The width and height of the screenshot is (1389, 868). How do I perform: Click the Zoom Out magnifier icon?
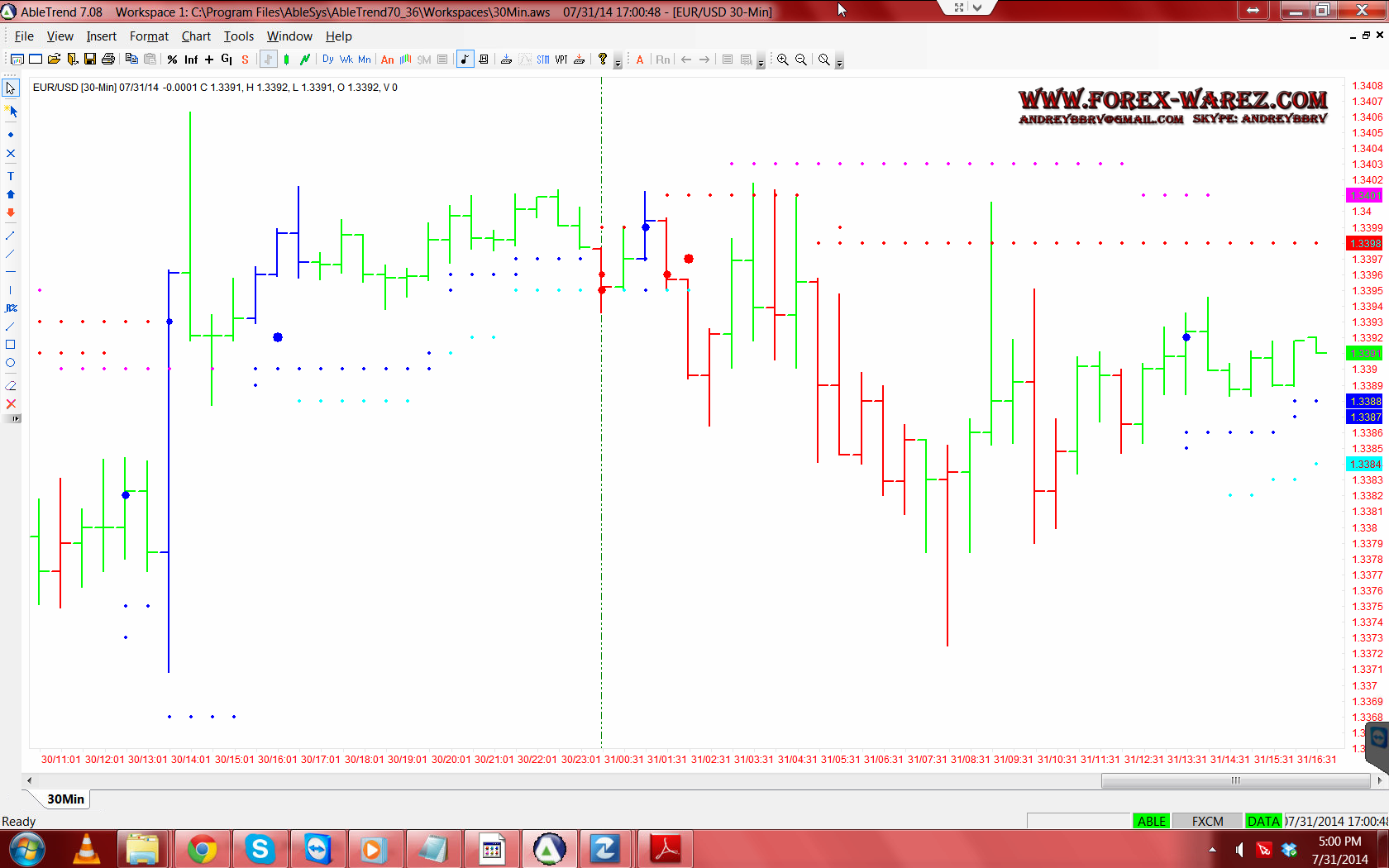pos(801,60)
